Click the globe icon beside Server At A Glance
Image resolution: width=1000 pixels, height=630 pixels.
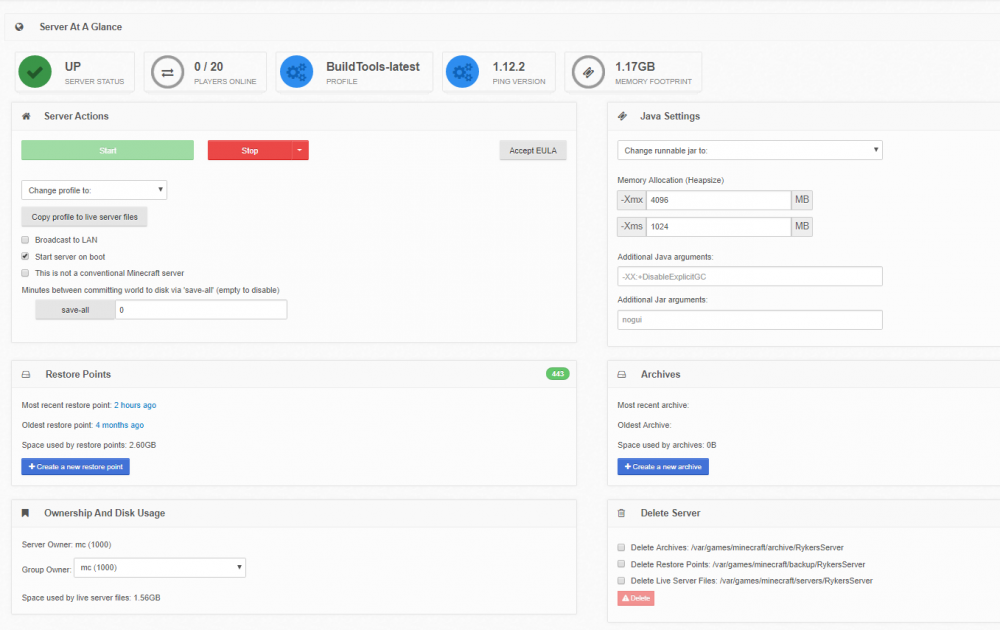pyautogui.click(x=19, y=27)
